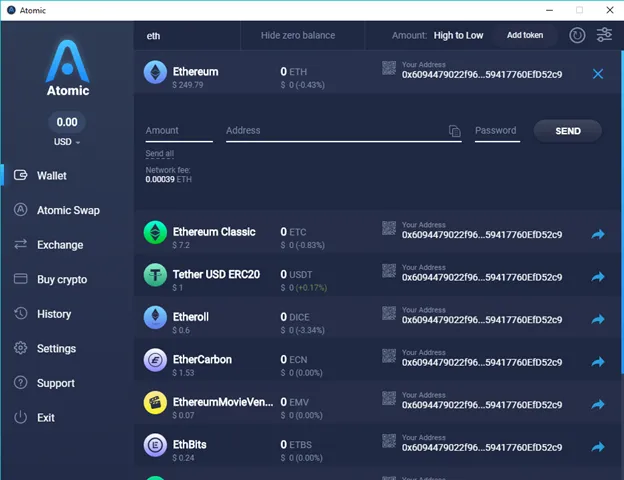Click the History clock icon

point(21,313)
